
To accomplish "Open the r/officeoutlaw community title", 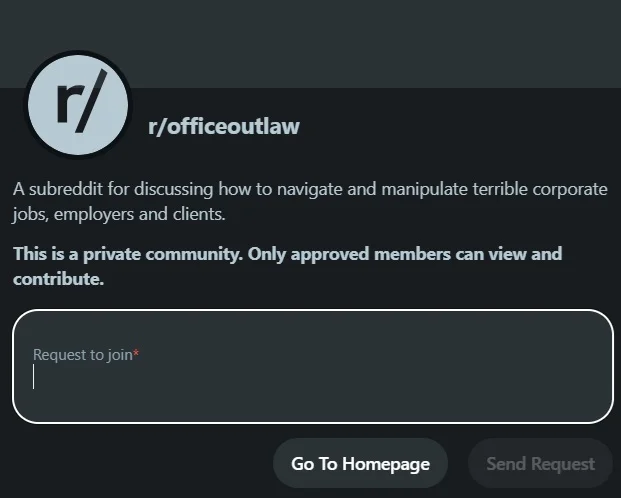I will tap(224, 127).
